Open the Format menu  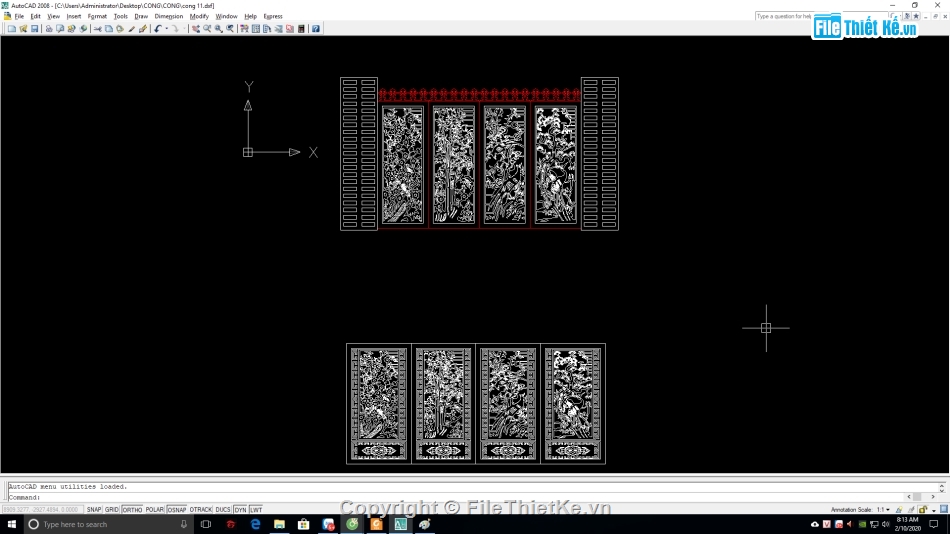(97, 16)
